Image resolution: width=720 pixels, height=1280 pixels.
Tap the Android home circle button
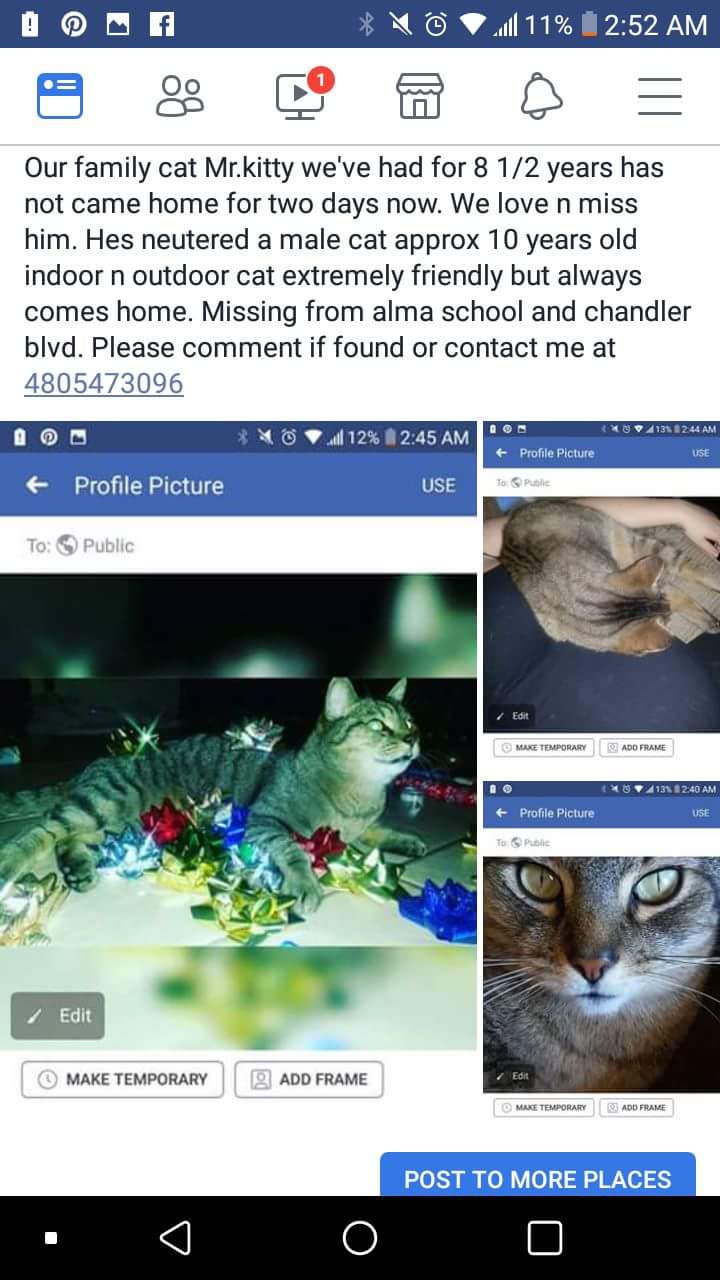[360, 1238]
